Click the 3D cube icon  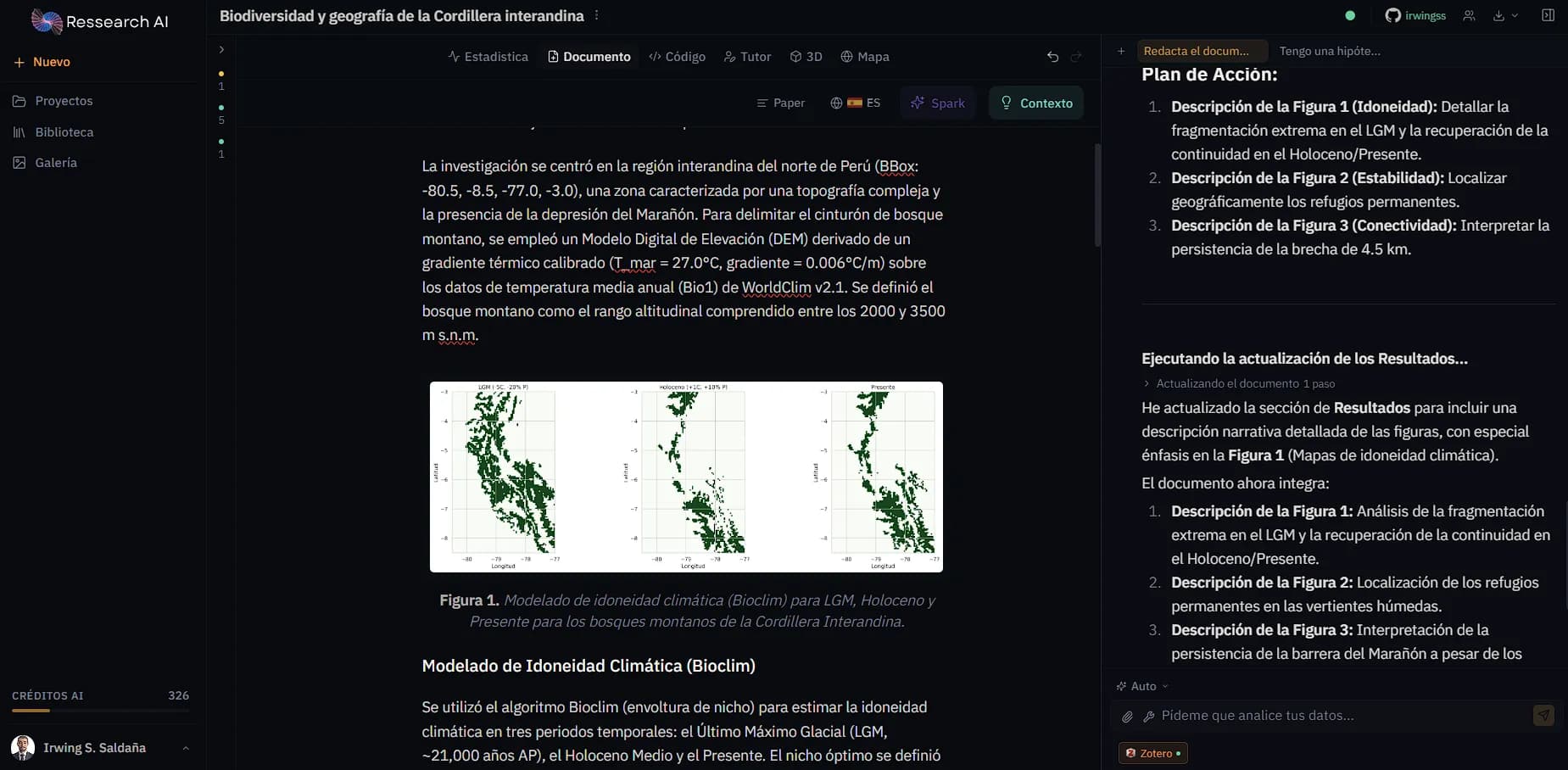click(x=795, y=57)
